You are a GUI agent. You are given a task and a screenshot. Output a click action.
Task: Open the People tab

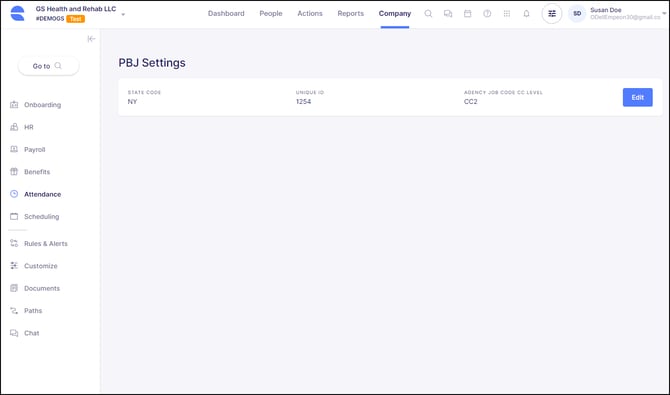click(x=271, y=14)
